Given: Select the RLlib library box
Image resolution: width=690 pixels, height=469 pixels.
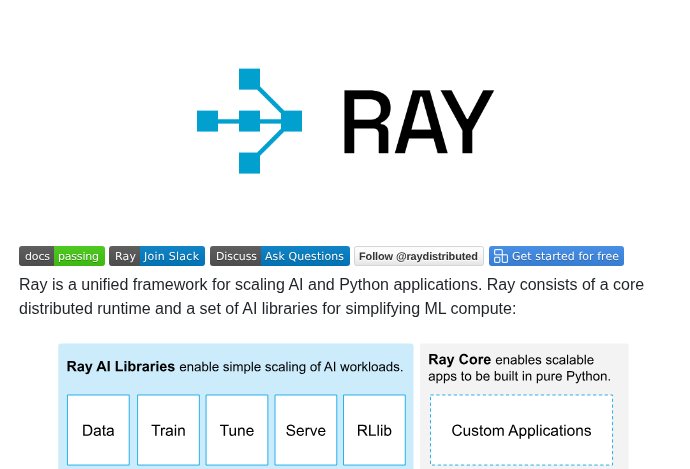Looking at the screenshot, I should 374,430.
